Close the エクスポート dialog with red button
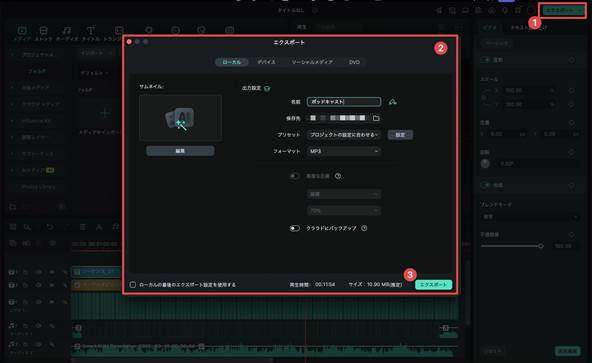Image resolution: width=592 pixels, height=363 pixels. pyautogui.click(x=129, y=42)
